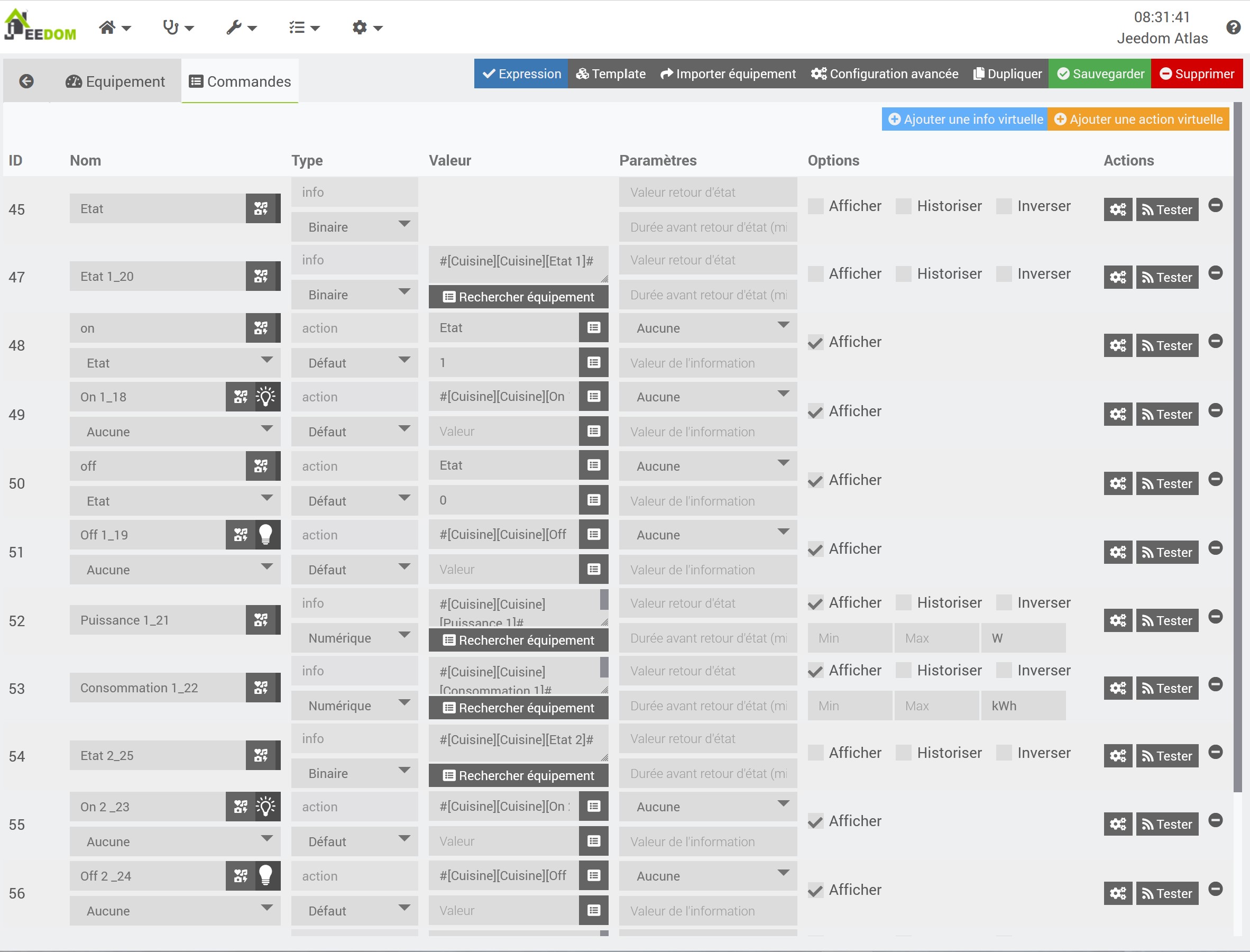Switch to the Equipement tab
This screenshot has height=952, width=1250.
[x=116, y=81]
